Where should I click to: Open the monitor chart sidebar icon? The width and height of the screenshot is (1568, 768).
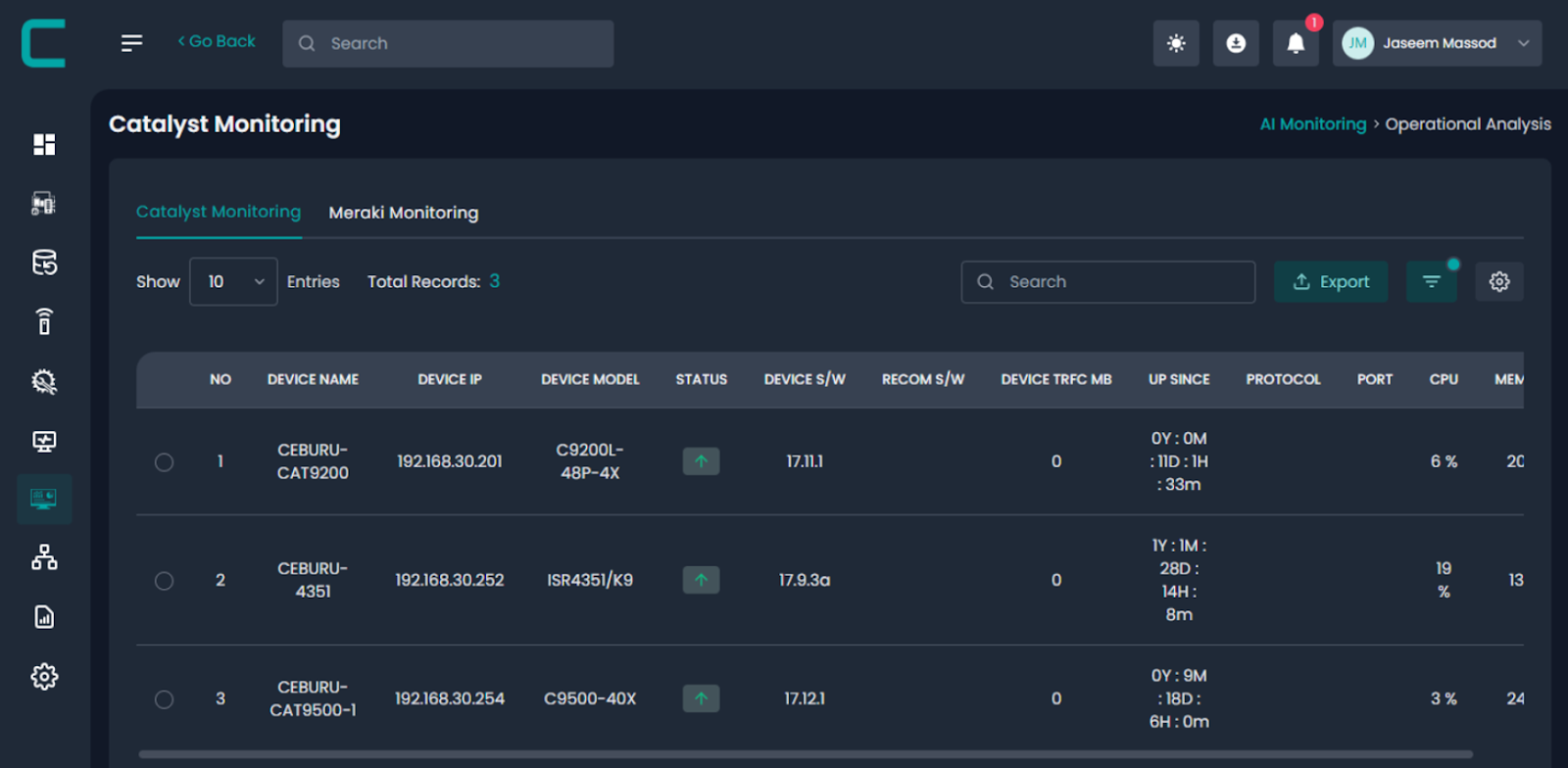44,441
